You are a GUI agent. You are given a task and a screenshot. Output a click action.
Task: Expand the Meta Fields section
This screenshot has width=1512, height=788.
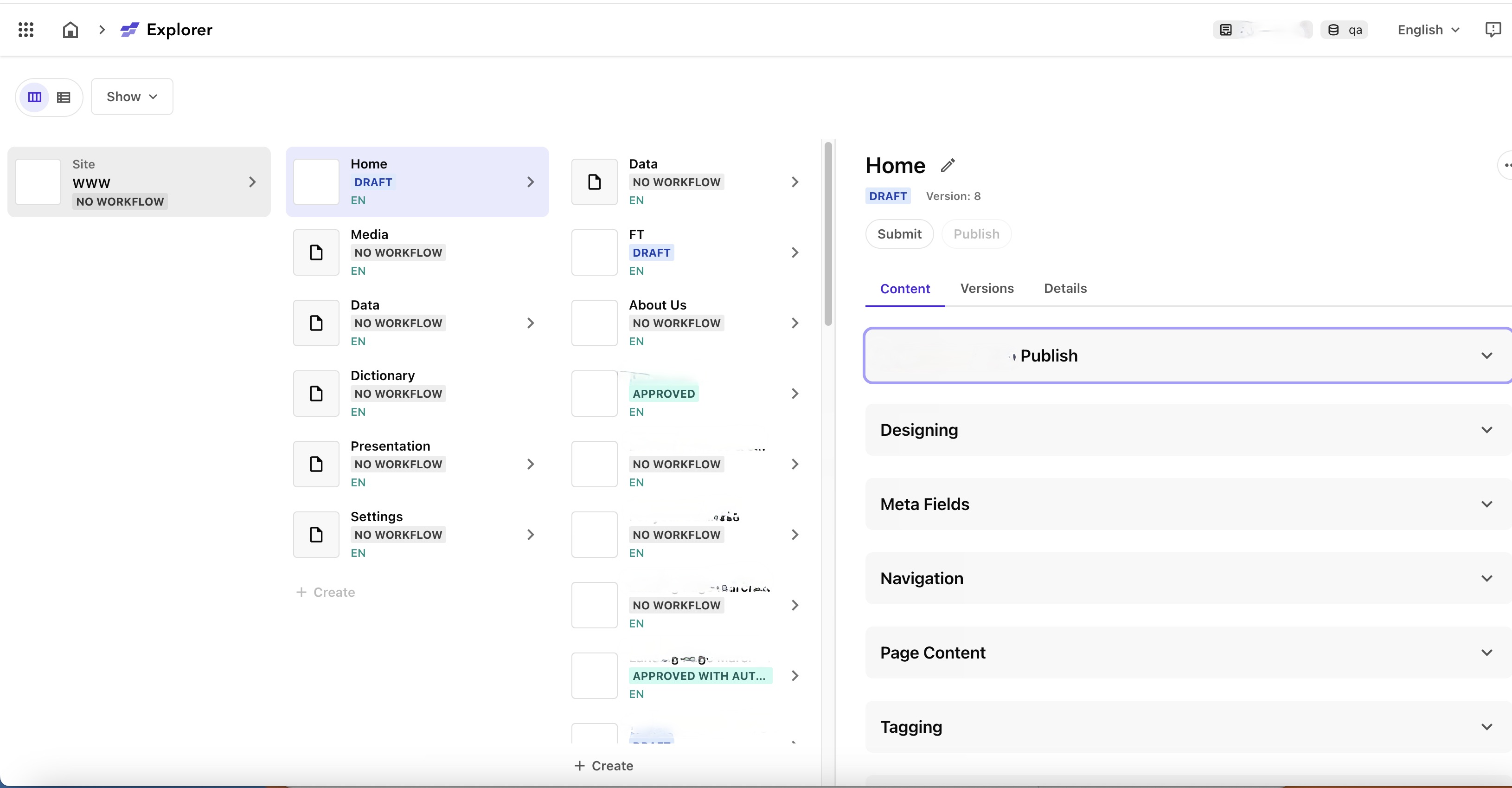click(x=1188, y=504)
